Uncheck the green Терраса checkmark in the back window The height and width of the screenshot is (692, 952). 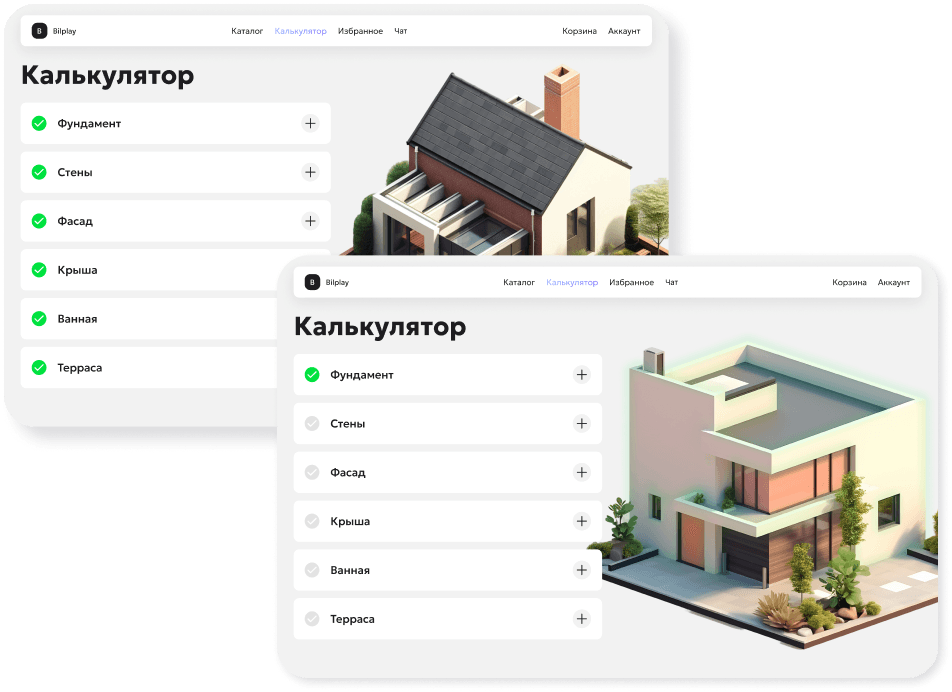pyautogui.click(x=39, y=367)
